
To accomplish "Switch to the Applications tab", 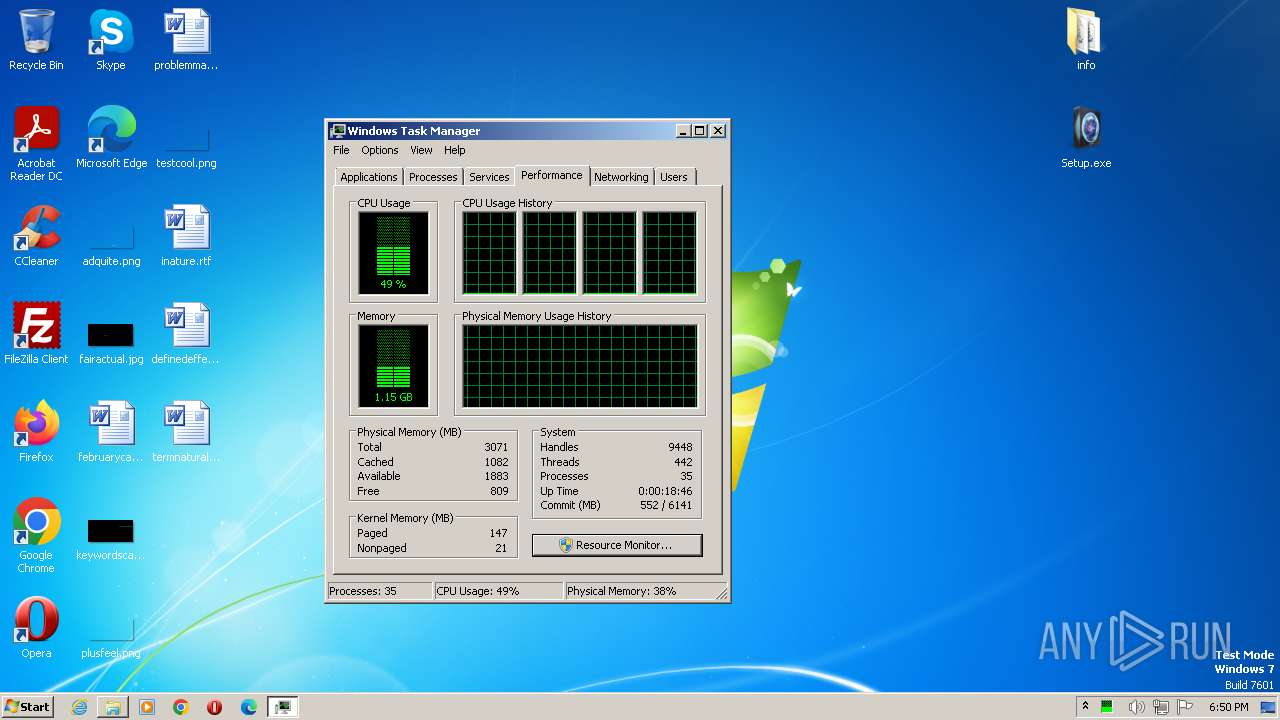I will 369,177.
